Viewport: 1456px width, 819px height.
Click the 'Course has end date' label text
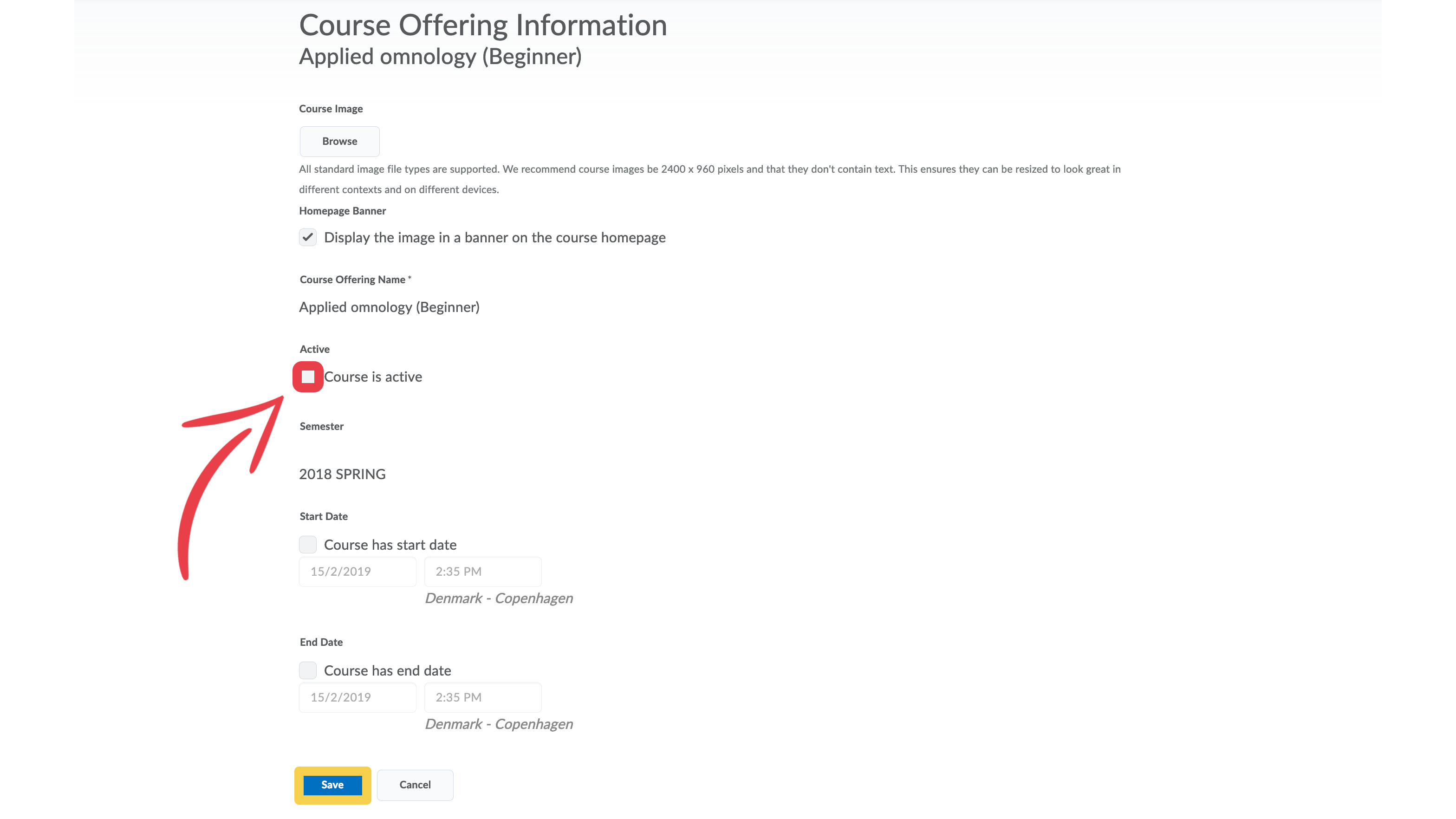[x=387, y=670]
